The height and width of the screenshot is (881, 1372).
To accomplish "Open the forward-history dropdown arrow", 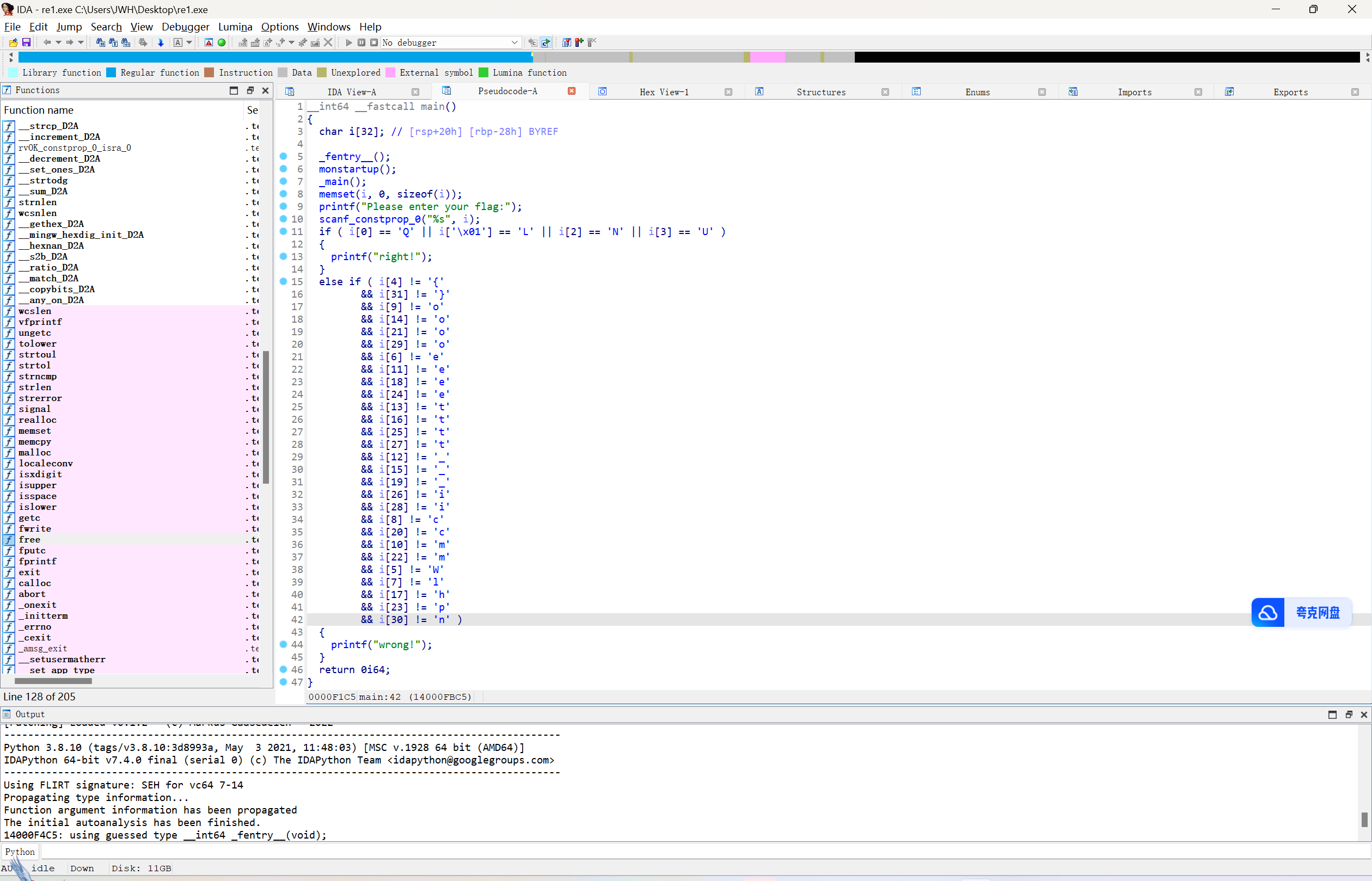I will pyautogui.click(x=81, y=42).
